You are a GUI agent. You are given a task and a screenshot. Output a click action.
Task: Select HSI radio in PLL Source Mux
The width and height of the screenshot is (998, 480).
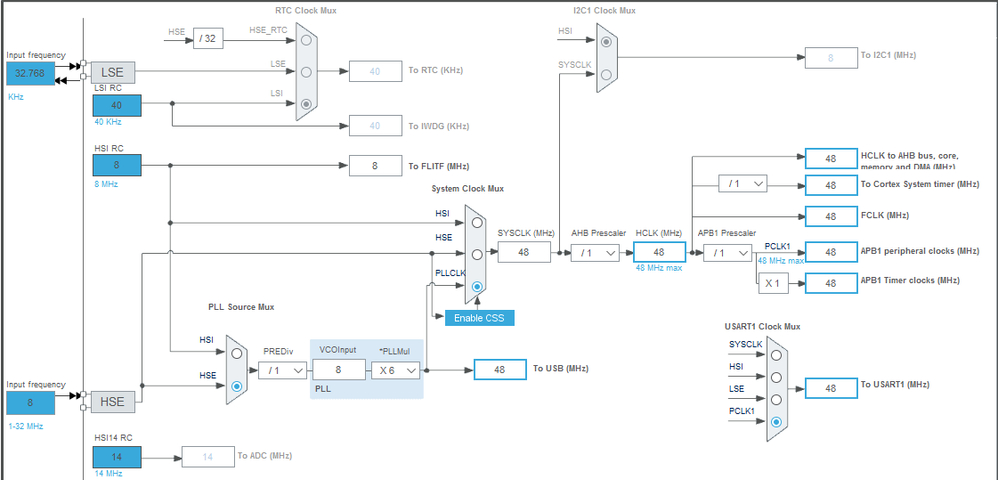[237, 353]
